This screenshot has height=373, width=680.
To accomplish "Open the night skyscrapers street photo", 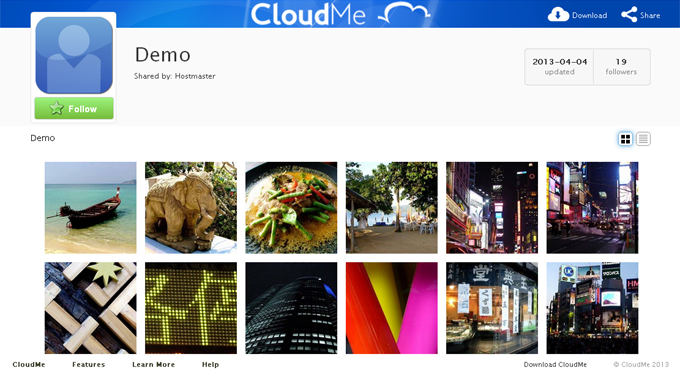I will [492, 207].
